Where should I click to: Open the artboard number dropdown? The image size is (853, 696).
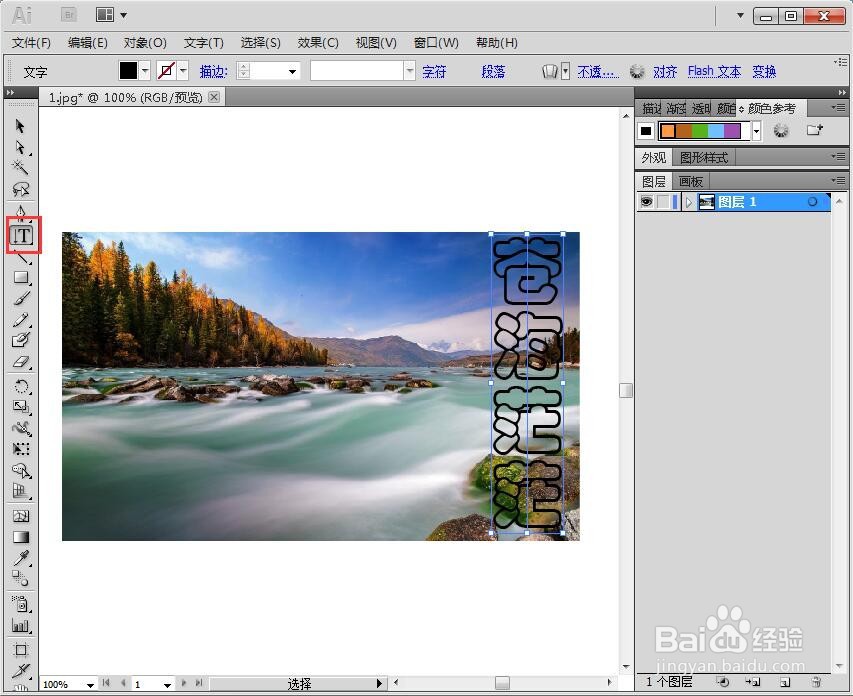167,685
